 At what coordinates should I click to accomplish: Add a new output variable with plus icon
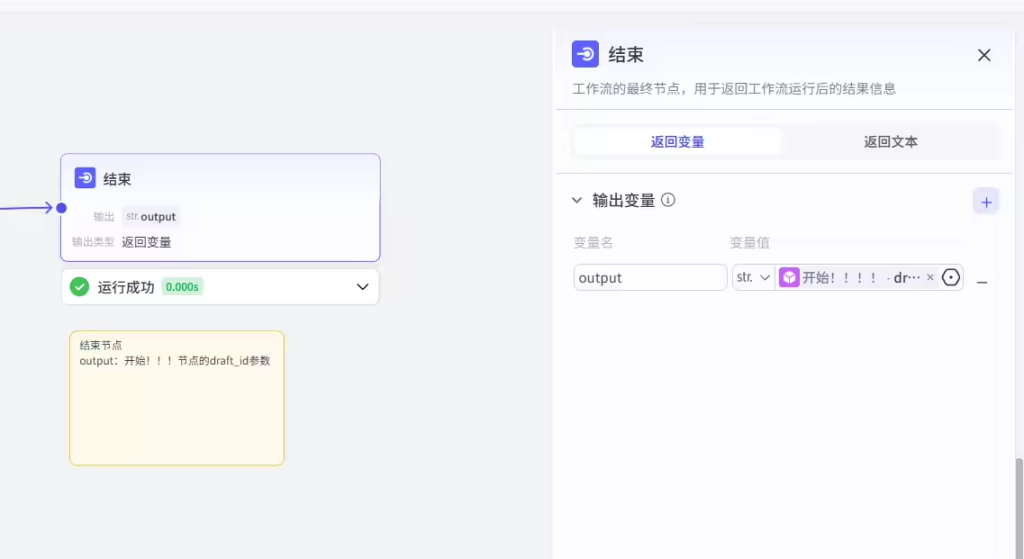(986, 202)
